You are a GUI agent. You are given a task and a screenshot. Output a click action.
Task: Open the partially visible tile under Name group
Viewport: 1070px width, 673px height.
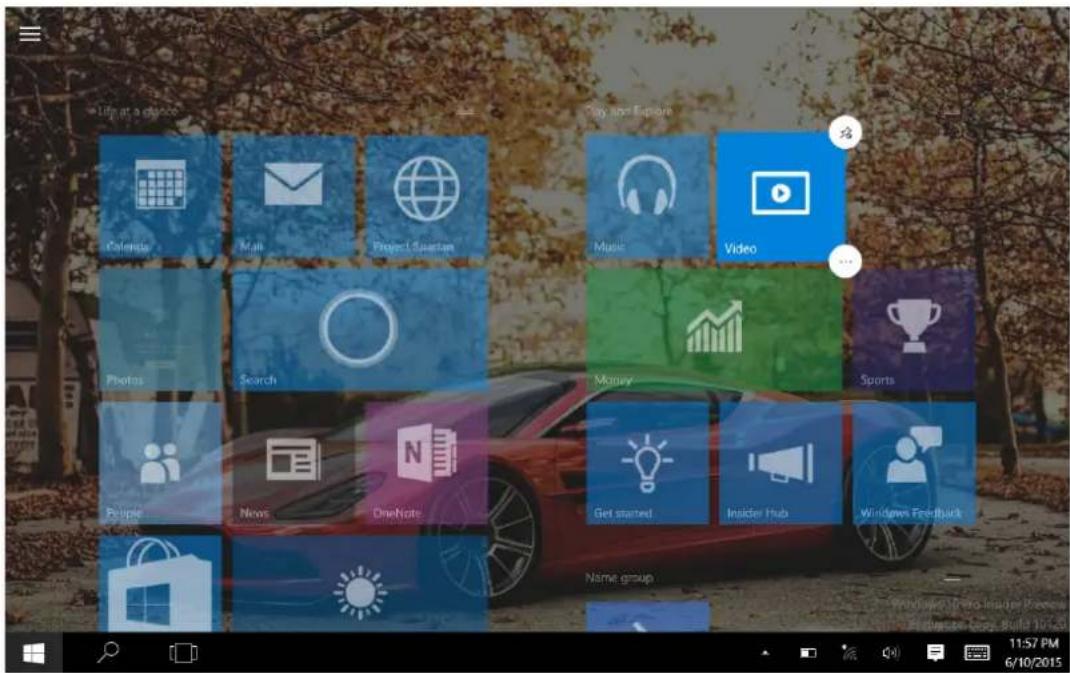click(x=648, y=617)
